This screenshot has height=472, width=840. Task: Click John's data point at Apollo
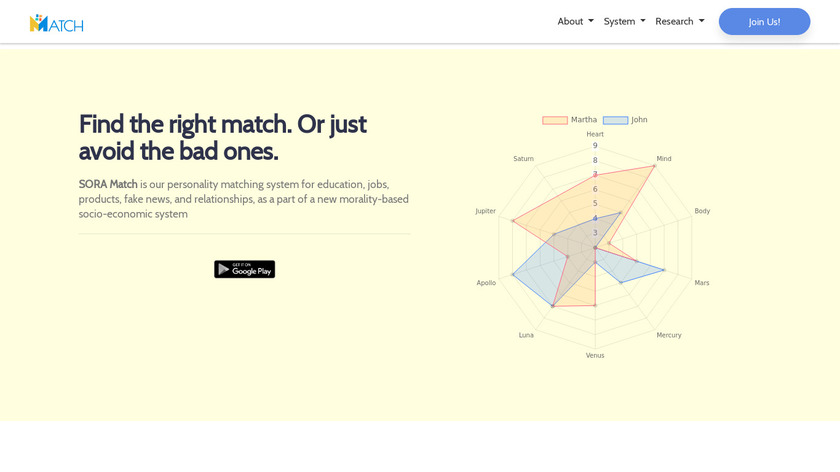[x=513, y=275]
